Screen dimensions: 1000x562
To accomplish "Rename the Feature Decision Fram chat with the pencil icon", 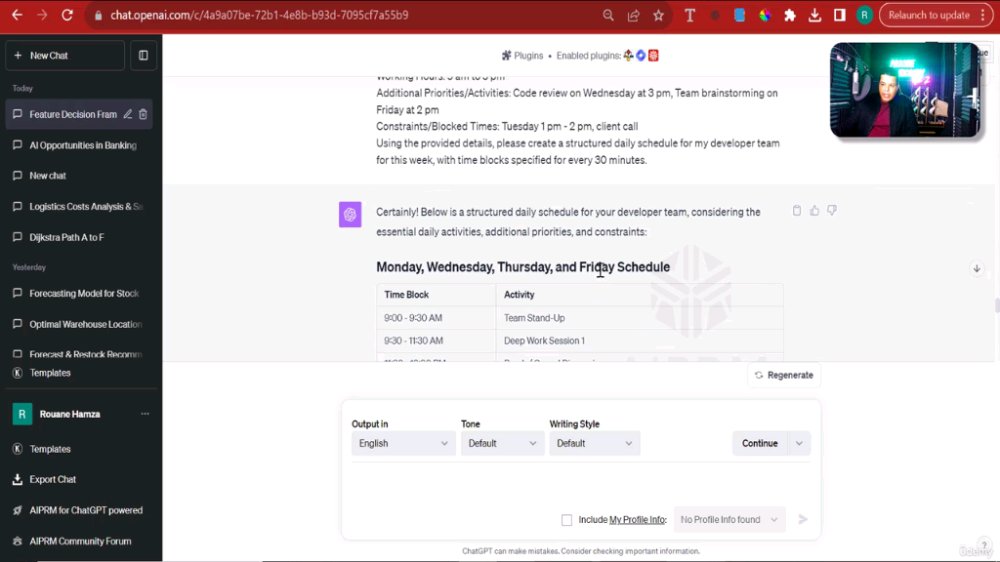I will coord(128,114).
